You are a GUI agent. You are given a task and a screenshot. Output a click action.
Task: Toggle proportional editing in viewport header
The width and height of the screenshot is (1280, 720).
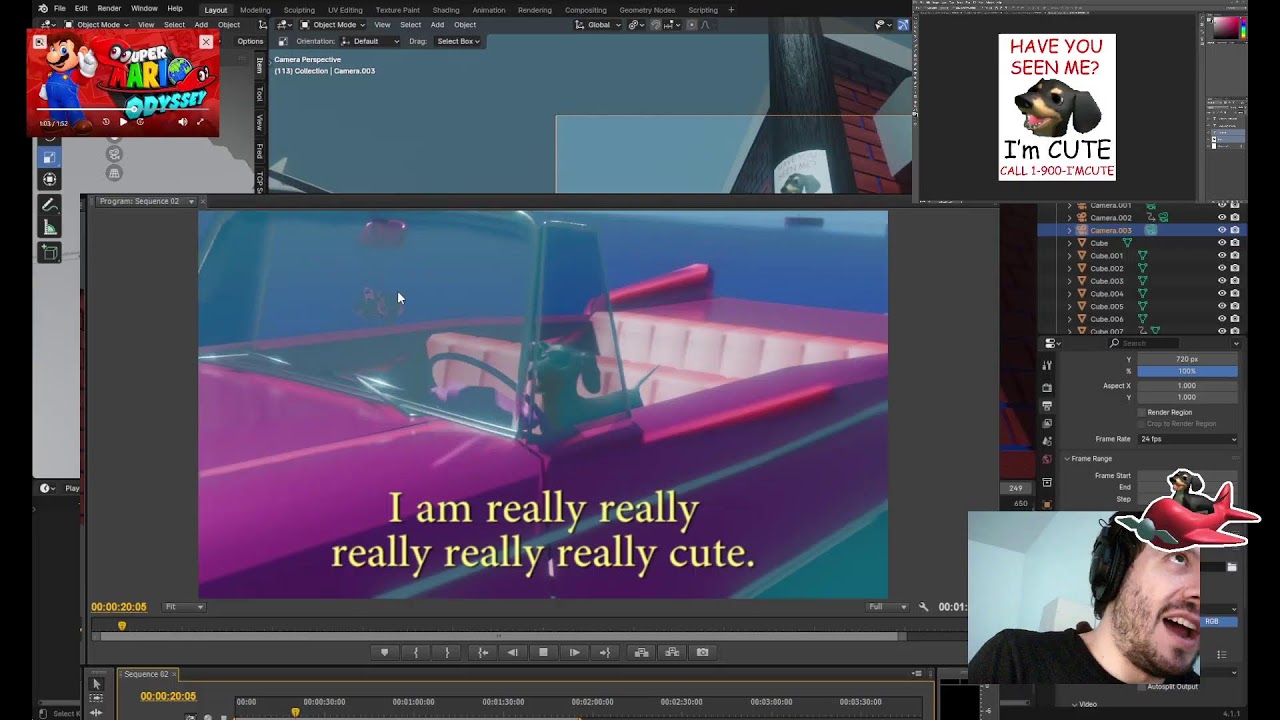click(691, 25)
